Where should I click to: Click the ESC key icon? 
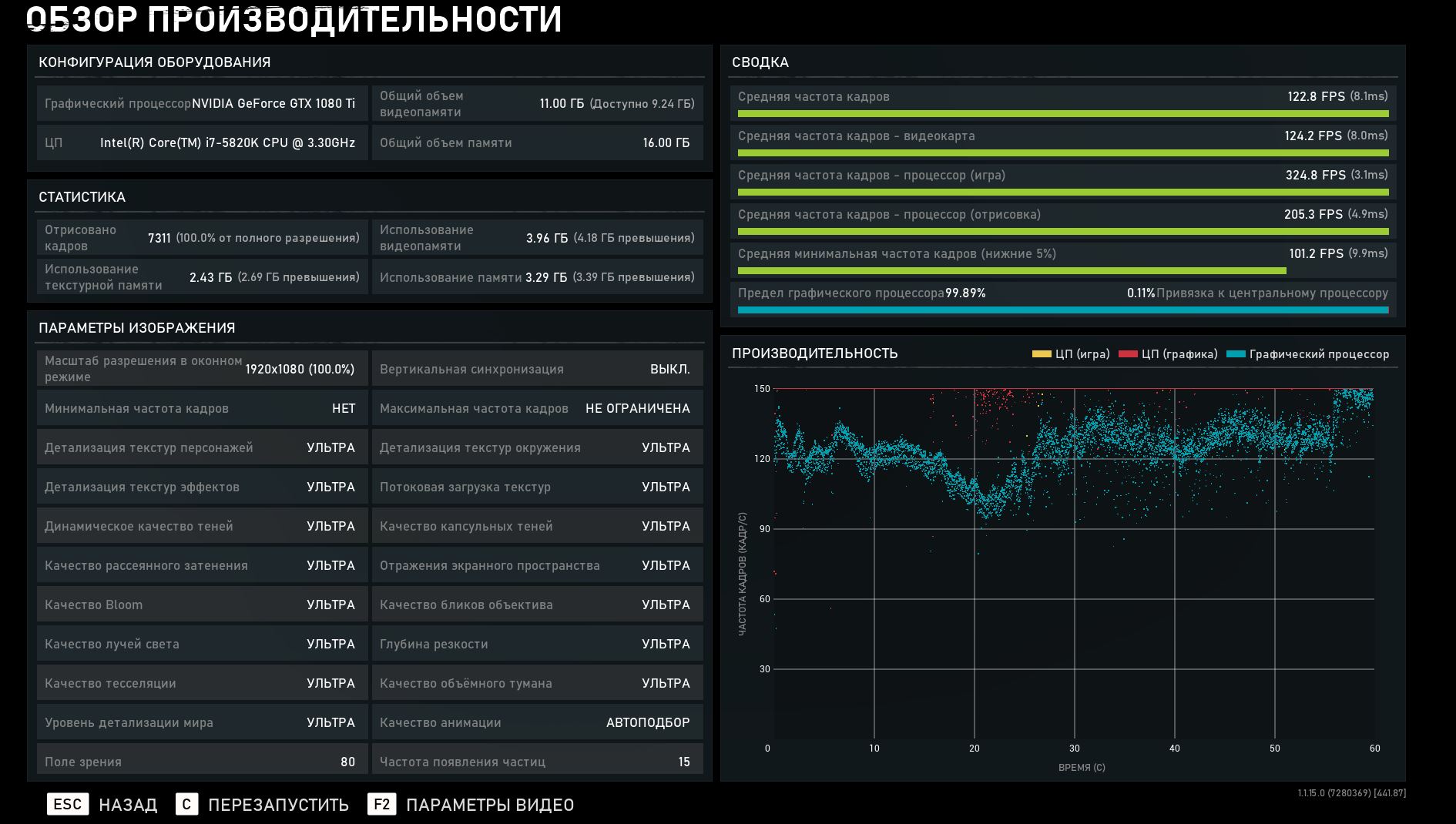68,805
